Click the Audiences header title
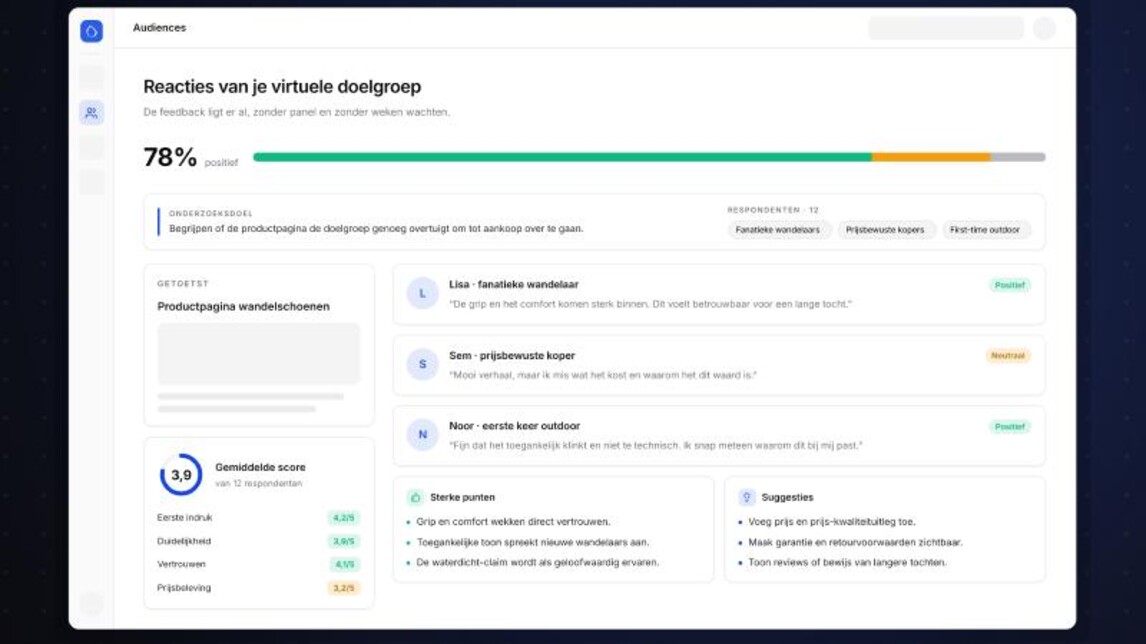Viewport: 1146px width, 644px height. [159, 28]
